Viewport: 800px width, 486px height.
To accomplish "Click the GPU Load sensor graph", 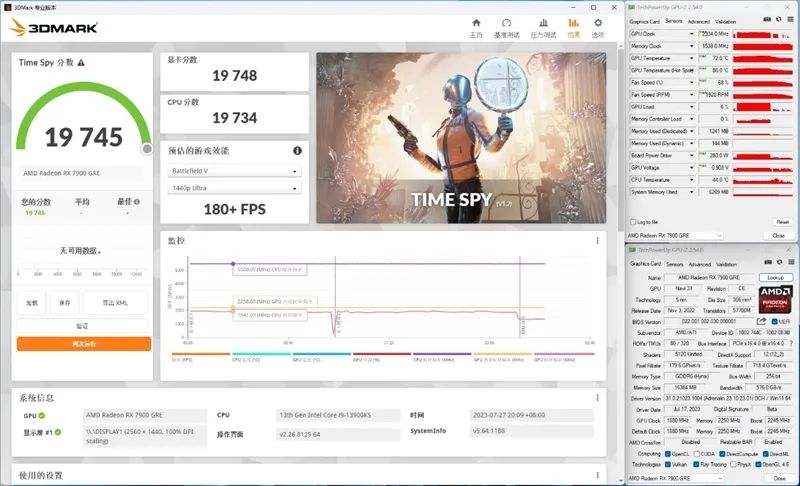I will point(763,107).
